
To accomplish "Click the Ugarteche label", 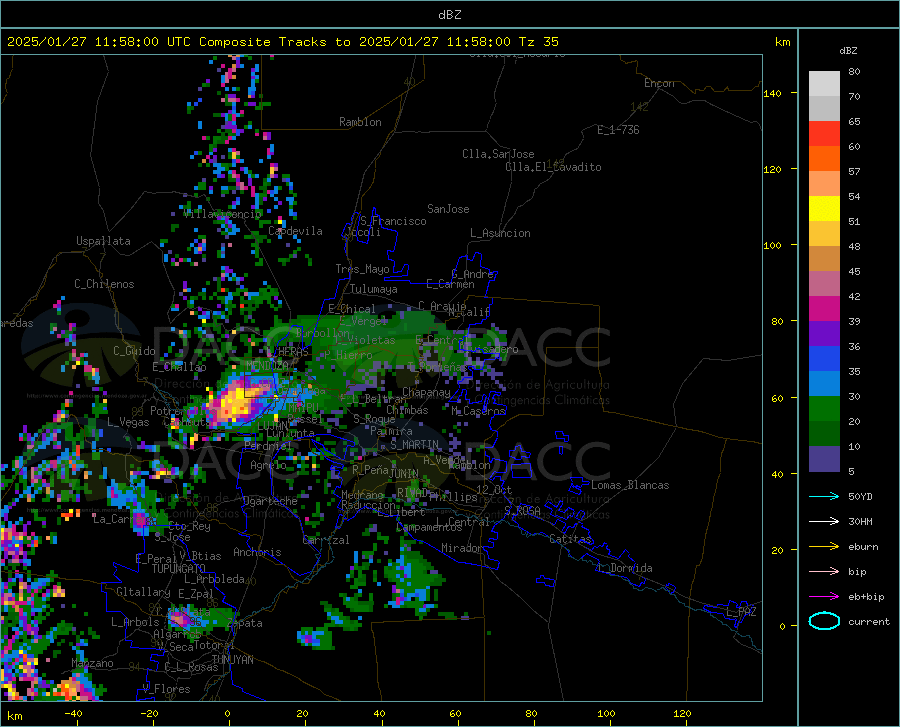I will (x=270, y=501).
